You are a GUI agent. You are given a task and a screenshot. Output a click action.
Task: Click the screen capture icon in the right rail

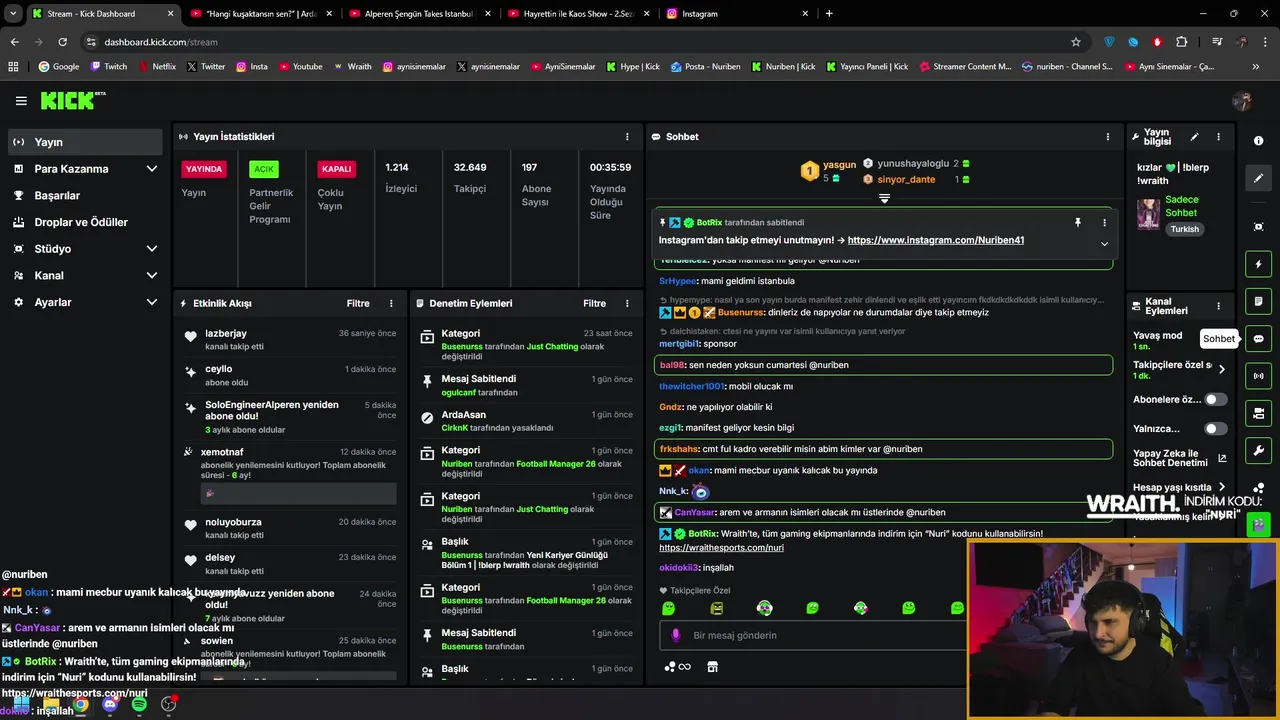(x=1258, y=227)
